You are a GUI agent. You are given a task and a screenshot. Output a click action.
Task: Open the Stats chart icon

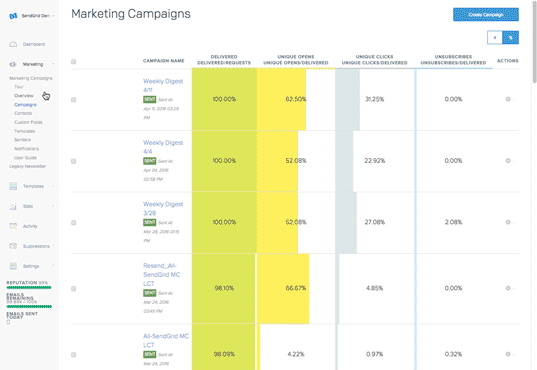point(13,206)
